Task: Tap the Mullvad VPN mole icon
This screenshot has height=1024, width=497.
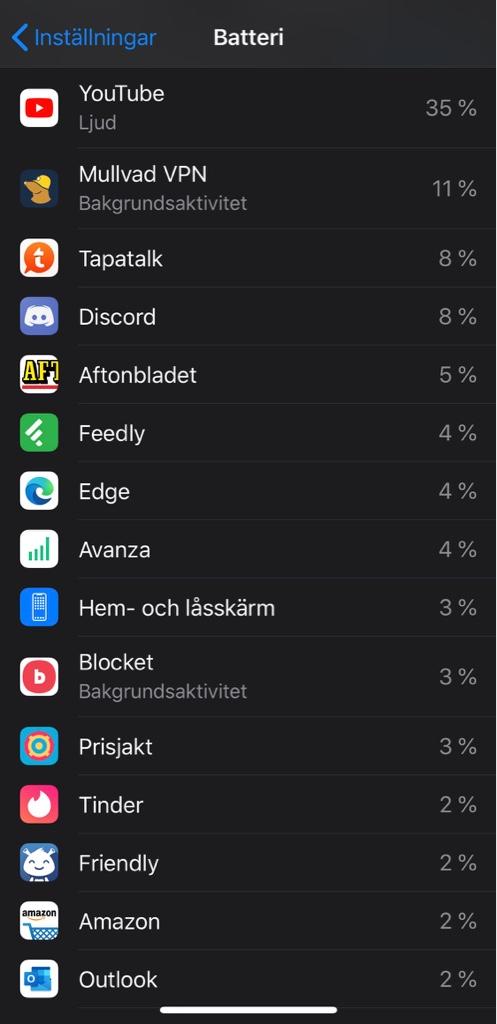Action: coord(39,189)
